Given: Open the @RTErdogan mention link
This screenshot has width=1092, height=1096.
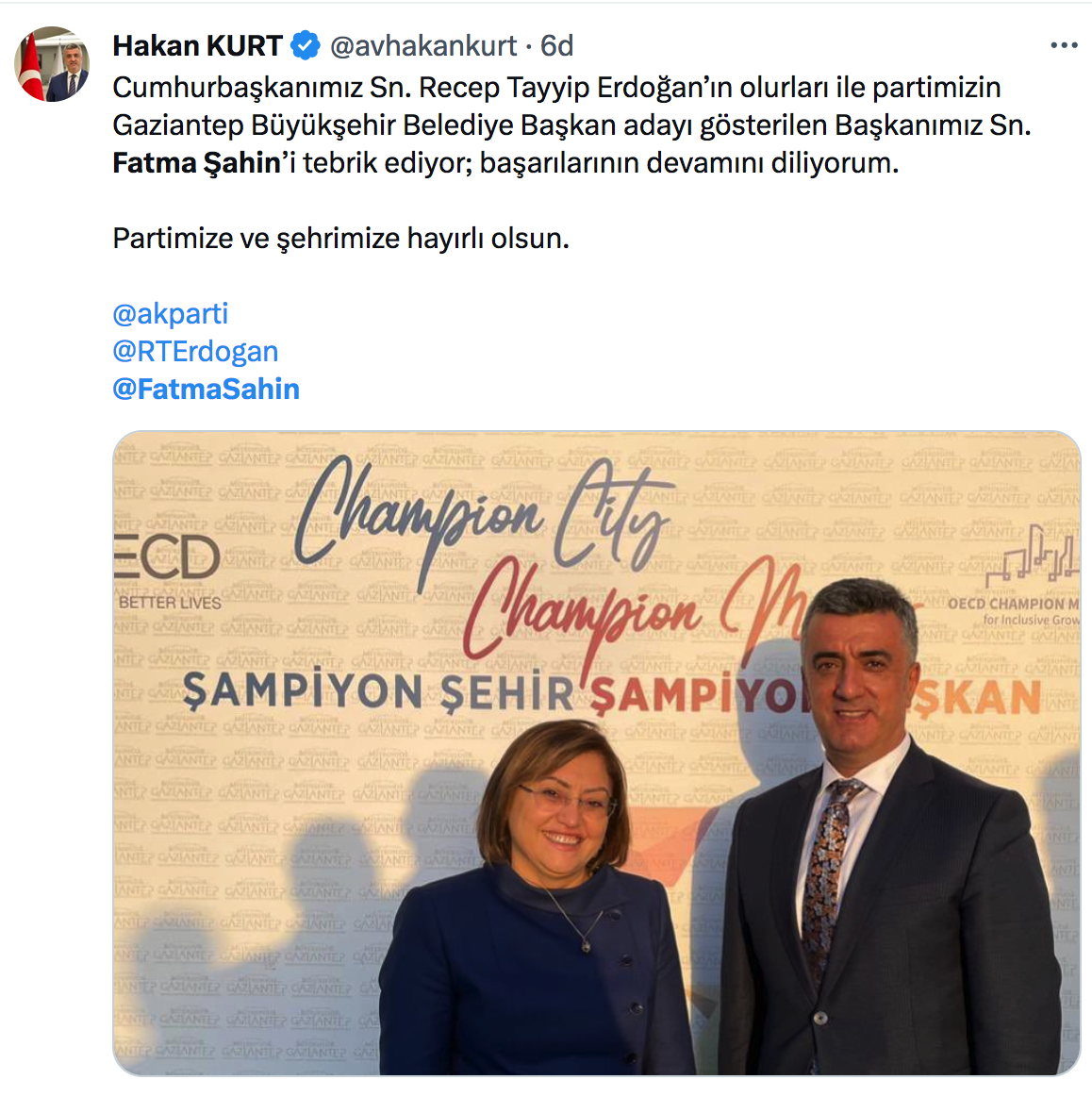Looking at the screenshot, I should pos(195,352).
